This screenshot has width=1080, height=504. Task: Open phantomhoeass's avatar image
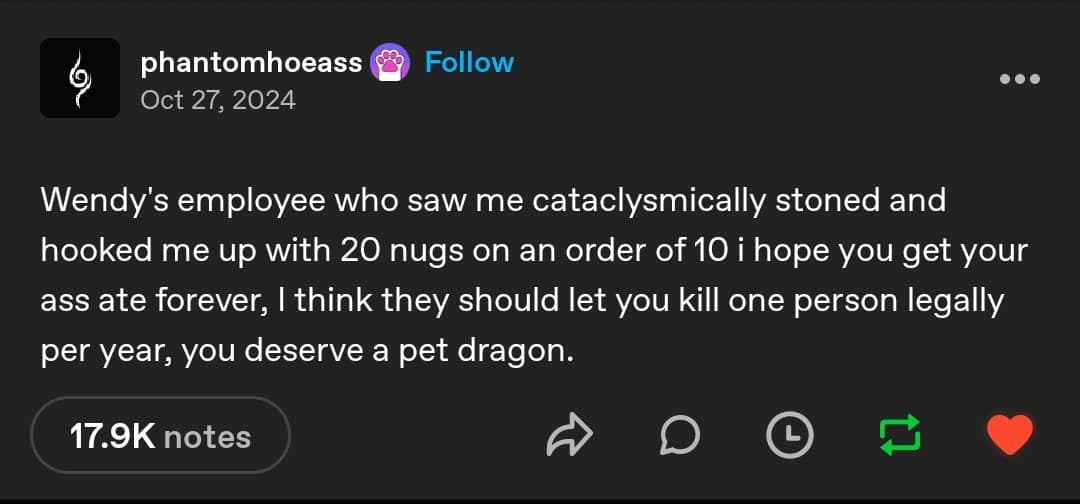click(80, 78)
